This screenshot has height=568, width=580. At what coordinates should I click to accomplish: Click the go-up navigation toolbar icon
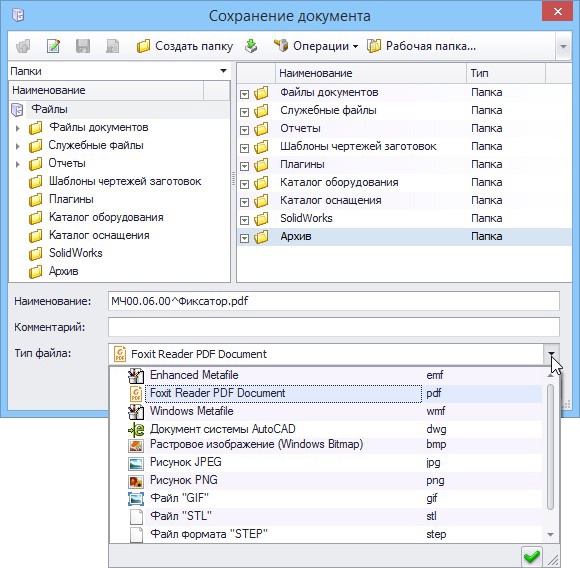click(x=23, y=46)
